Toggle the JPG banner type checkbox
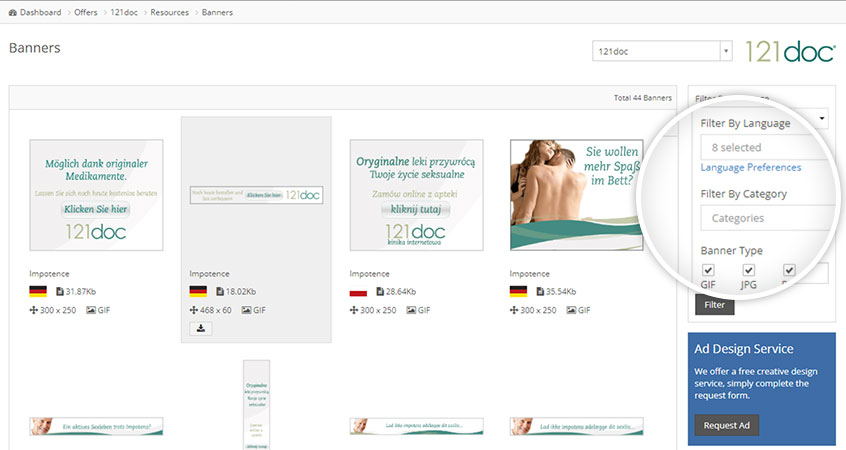Screen dimensions: 846x450 (x=749, y=270)
